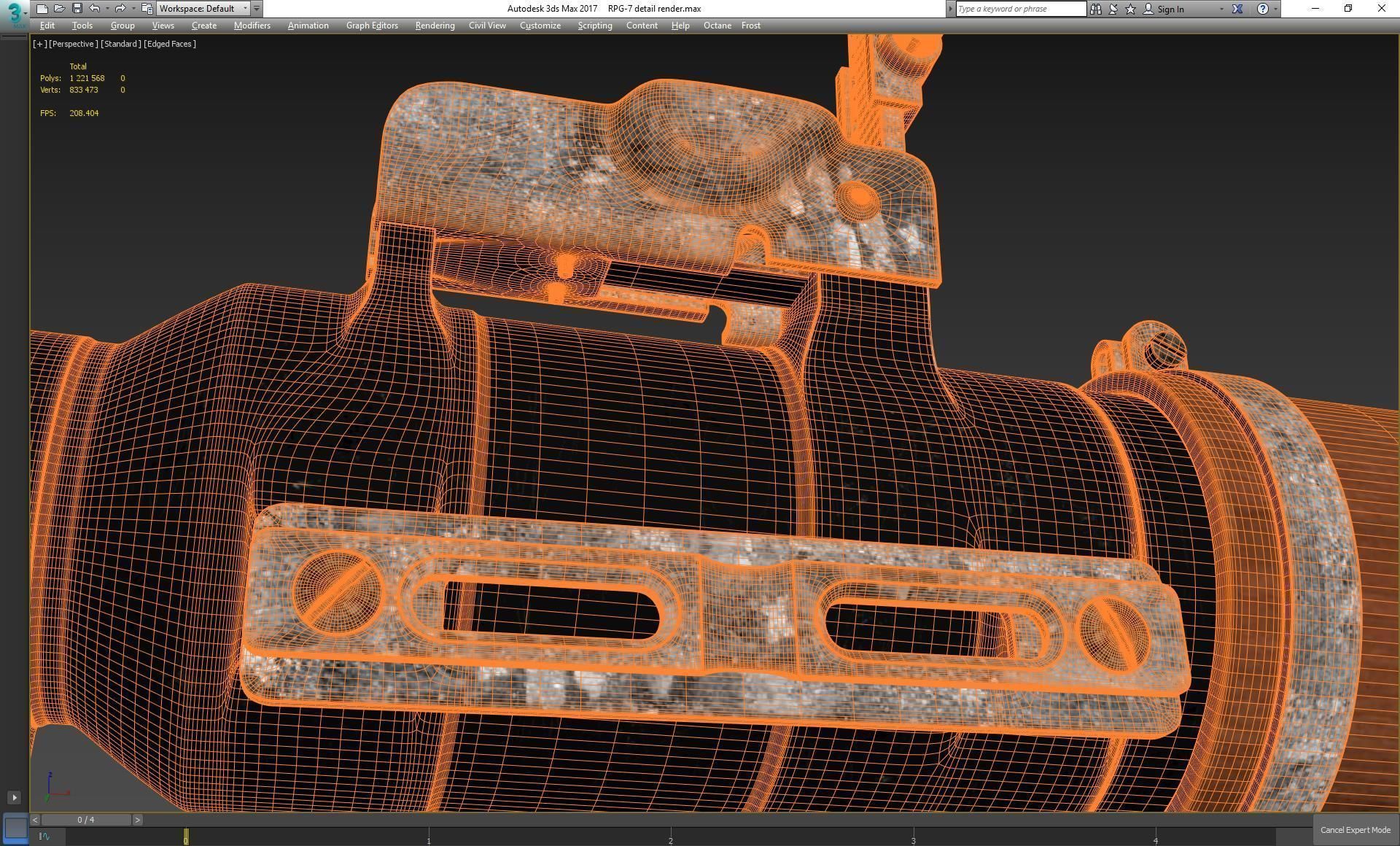The image size is (1400, 846).
Task: Open the Rendering menu
Action: tap(435, 26)
